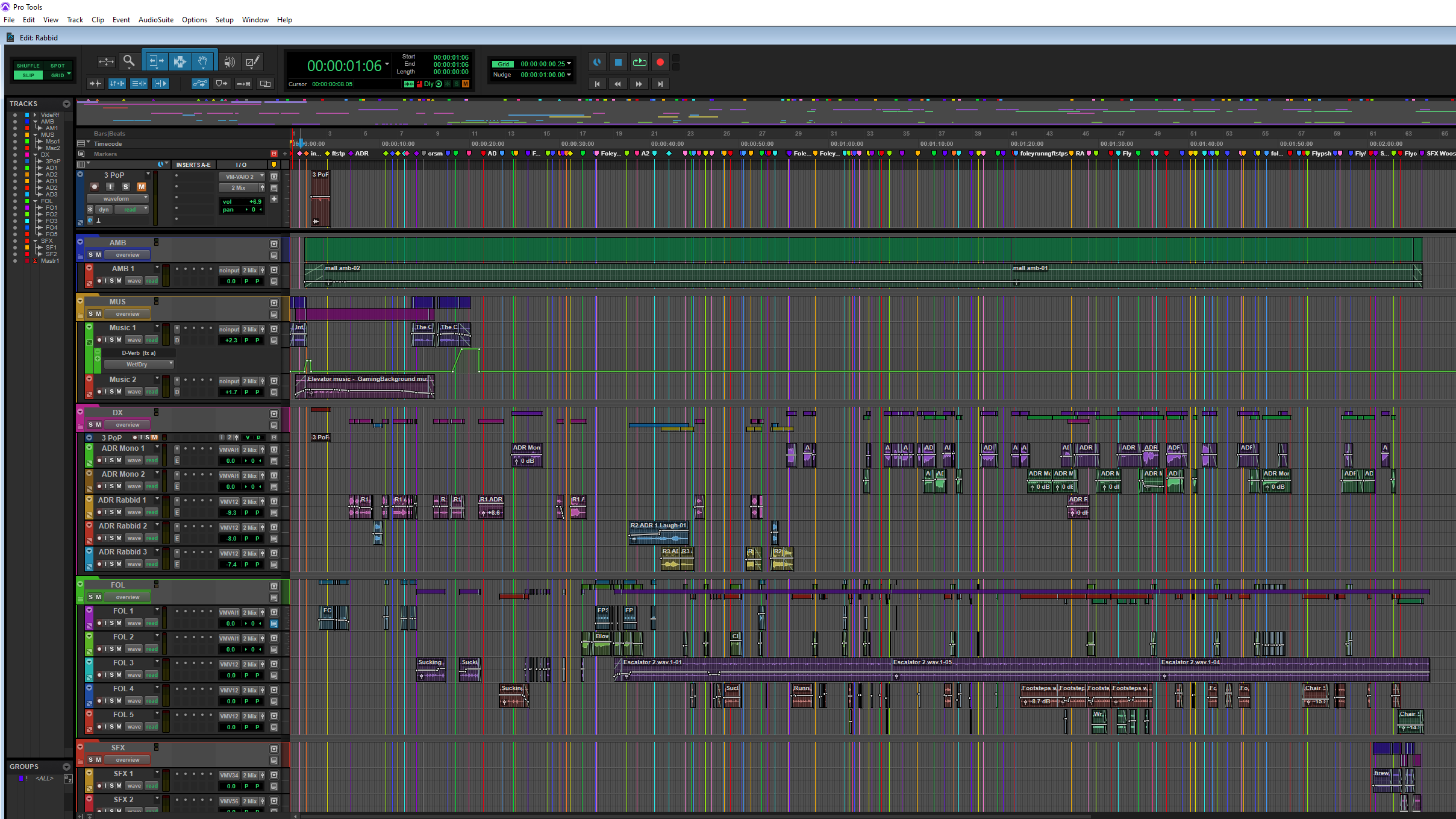This screenshot has height=819, width=1456.
Task: Enable Shuffle edit mode
Action: pyautogui.click(x=28, y=66)
